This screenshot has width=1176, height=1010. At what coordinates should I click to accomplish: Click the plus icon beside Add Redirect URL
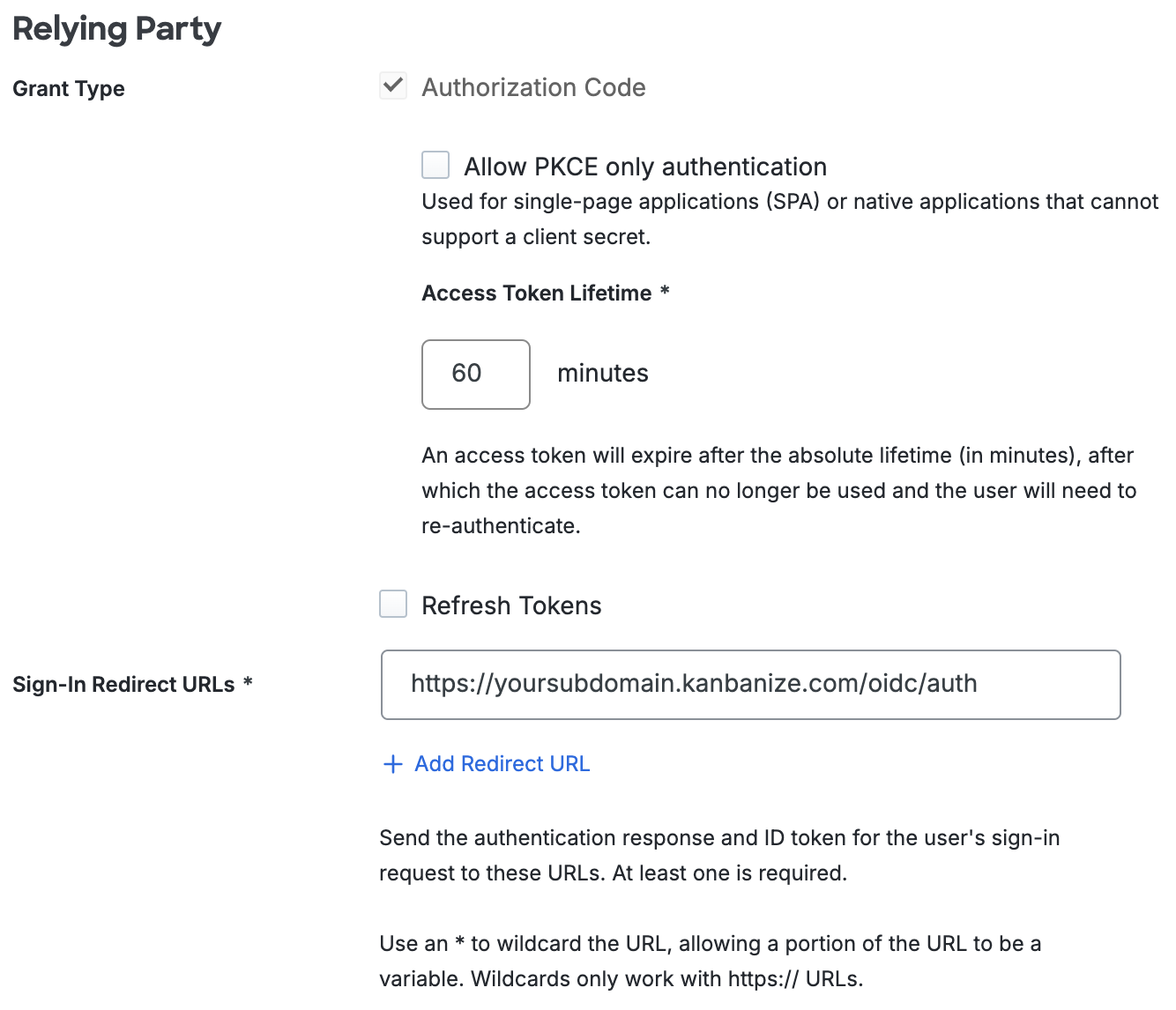coord(392,764)
